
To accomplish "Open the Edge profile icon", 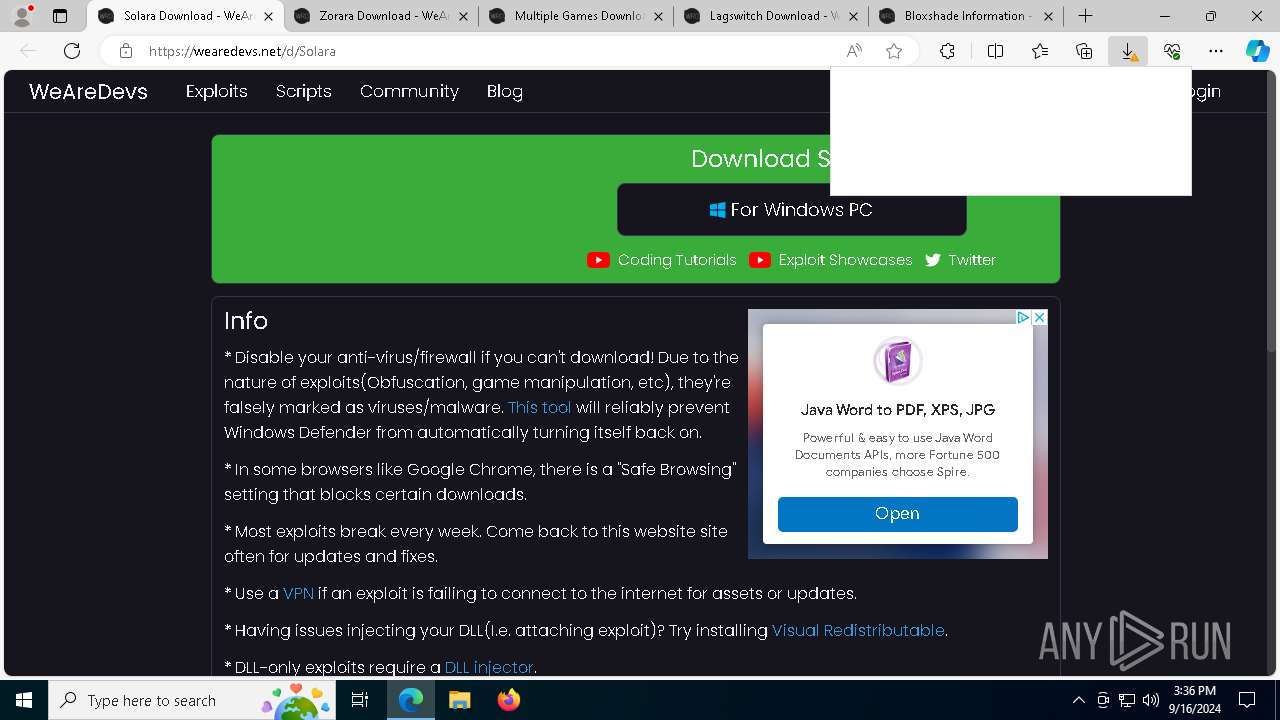I will coord(22,16).
